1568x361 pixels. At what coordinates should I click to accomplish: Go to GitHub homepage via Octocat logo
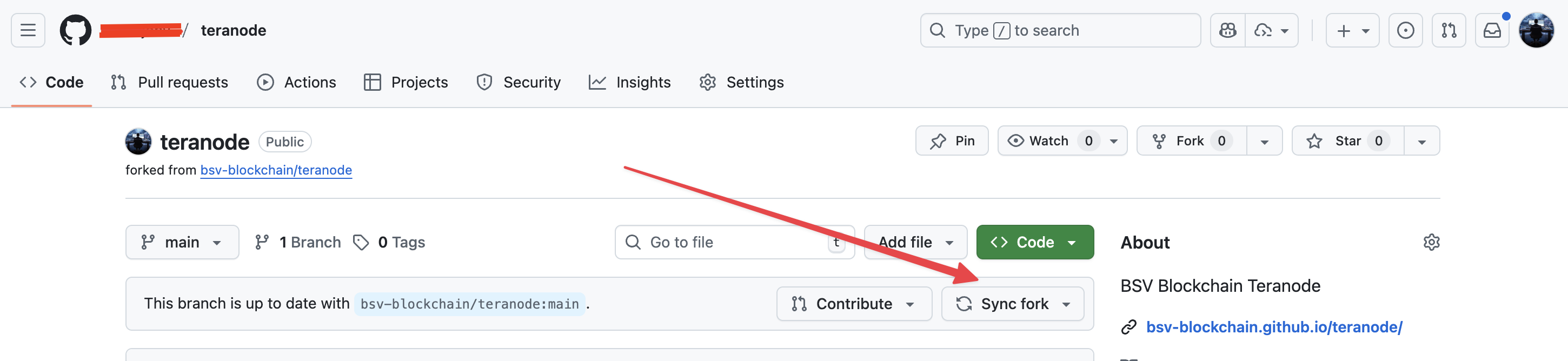(x=76, y=30)
